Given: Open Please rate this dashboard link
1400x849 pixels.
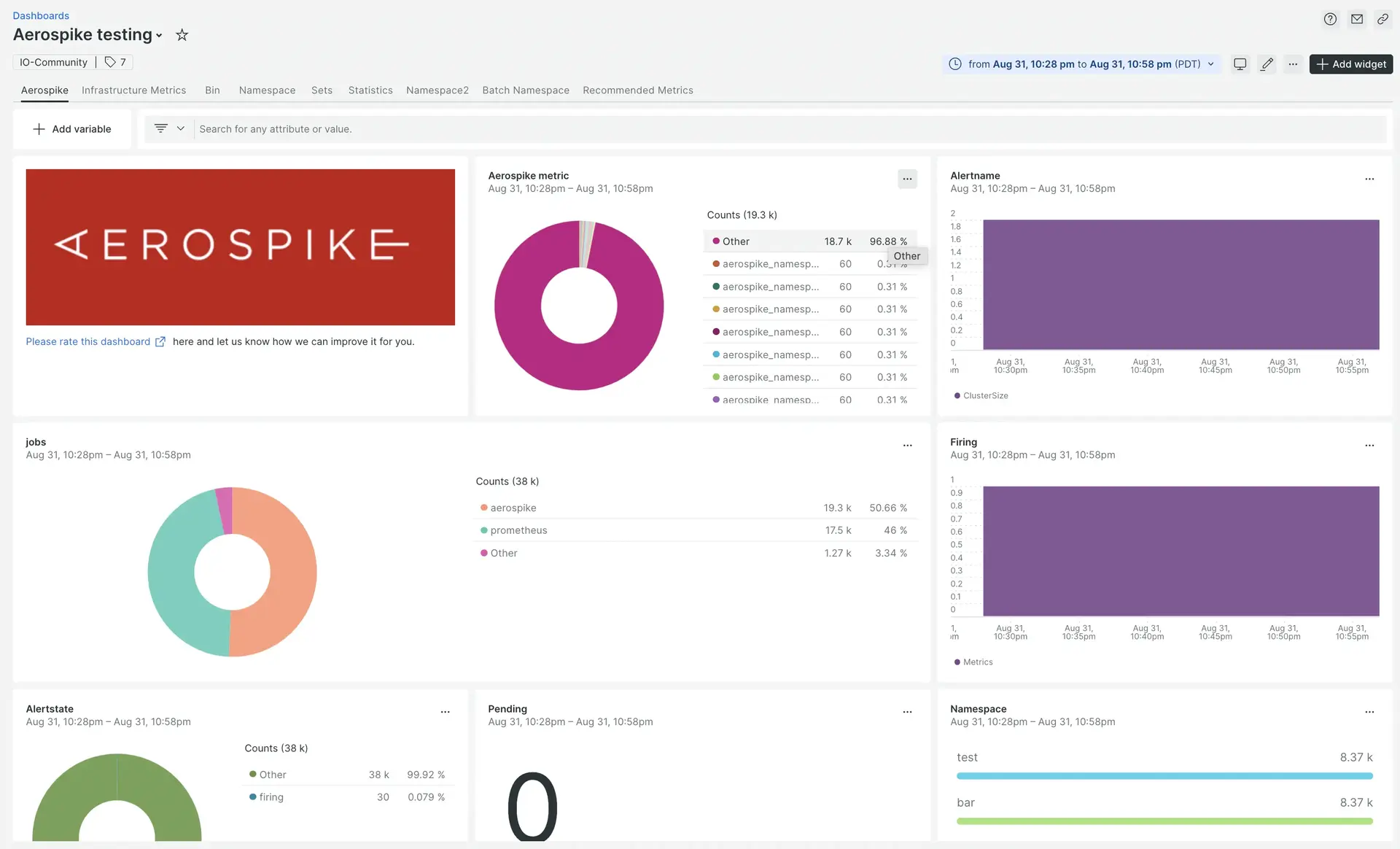Looking at the screenshot, I should click(x=88, y=341).
